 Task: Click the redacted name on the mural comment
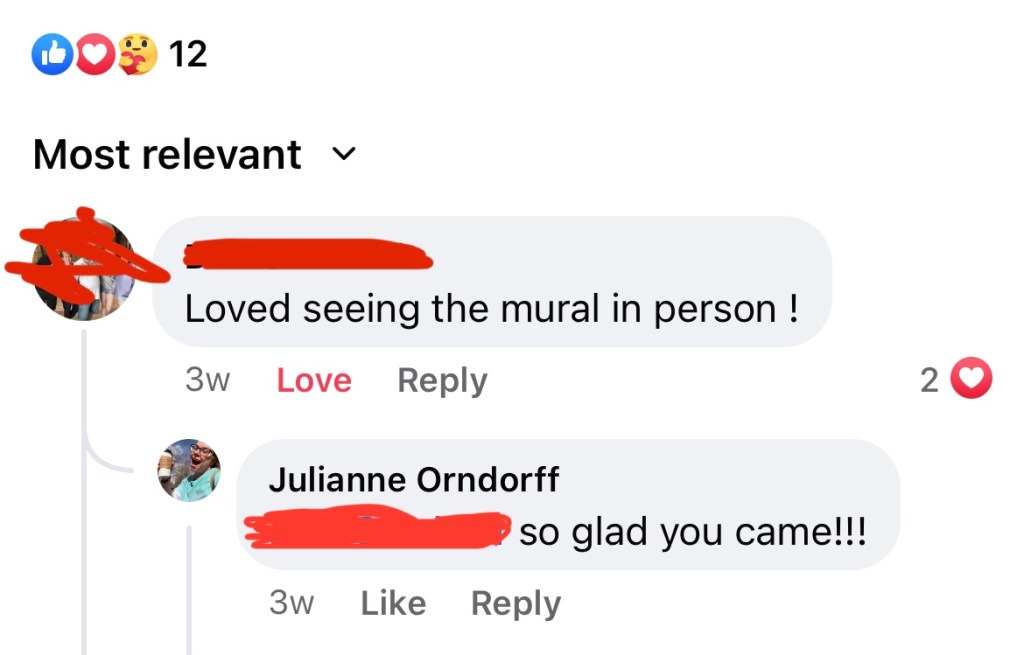tap(310, 255)
